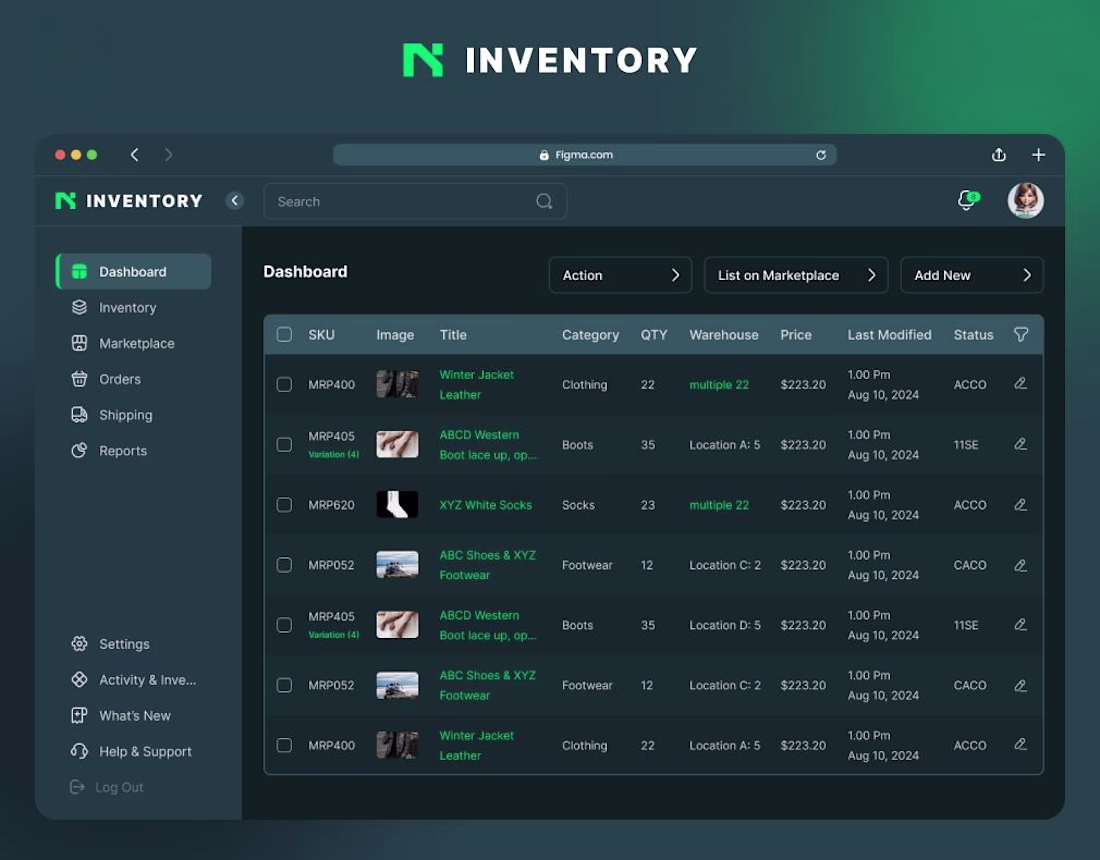Click the Inventory stack icon in sidebar
The height and width of the screenshot is (860, 1100).
click(79, 307)
